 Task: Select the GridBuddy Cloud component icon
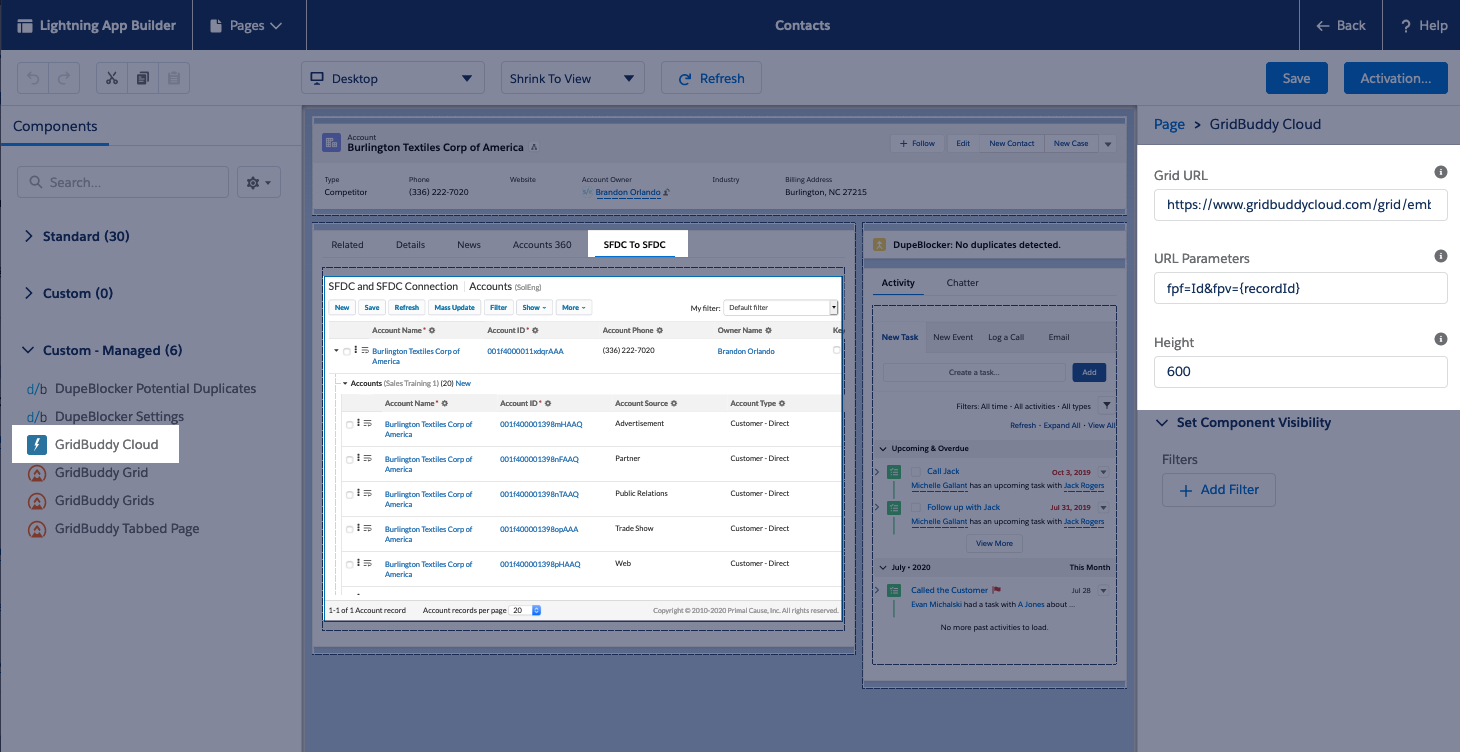click(x=37, y=444)
